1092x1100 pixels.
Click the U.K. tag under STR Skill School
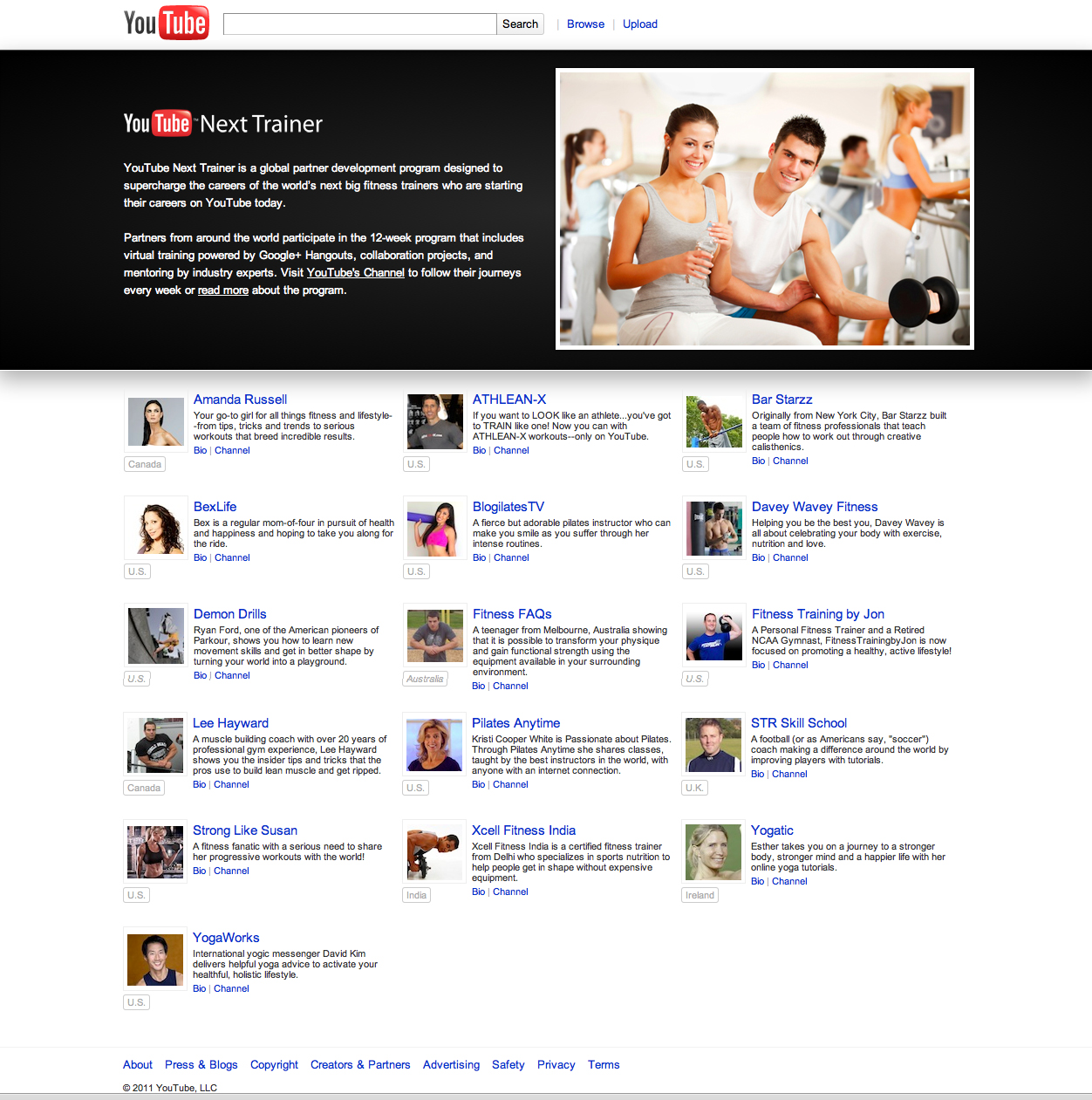tap(694, 788)
